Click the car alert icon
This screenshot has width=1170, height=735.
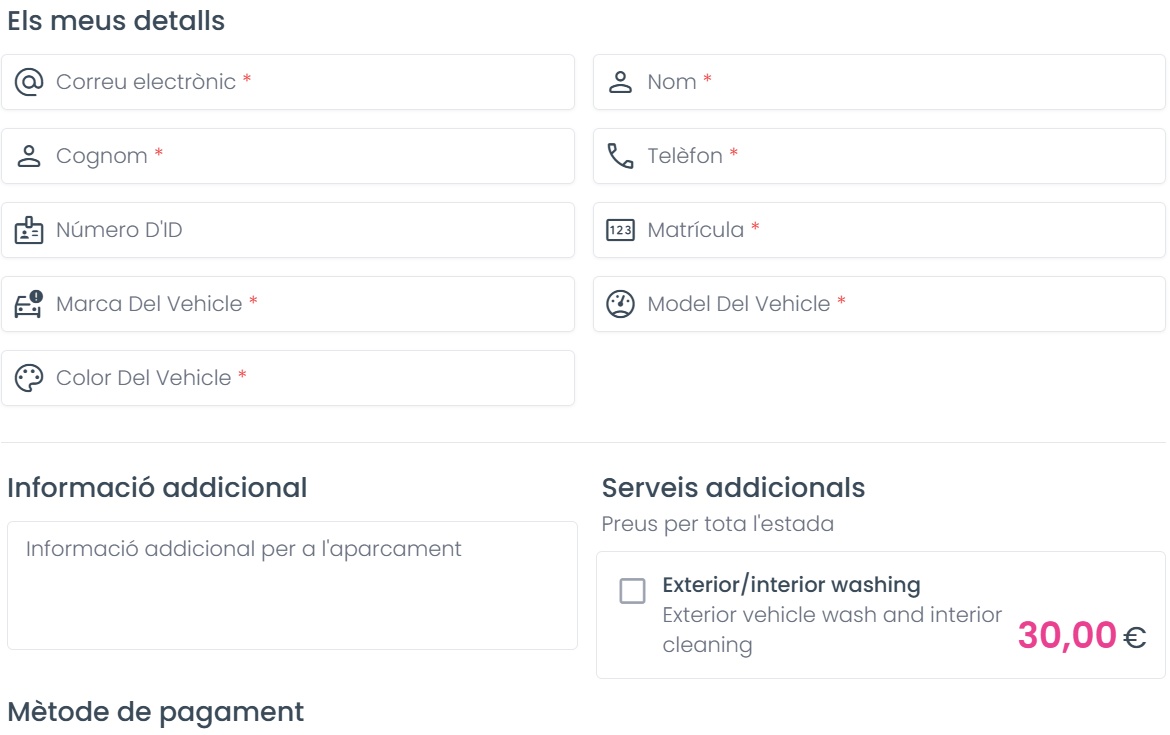[x=29, y=304]
